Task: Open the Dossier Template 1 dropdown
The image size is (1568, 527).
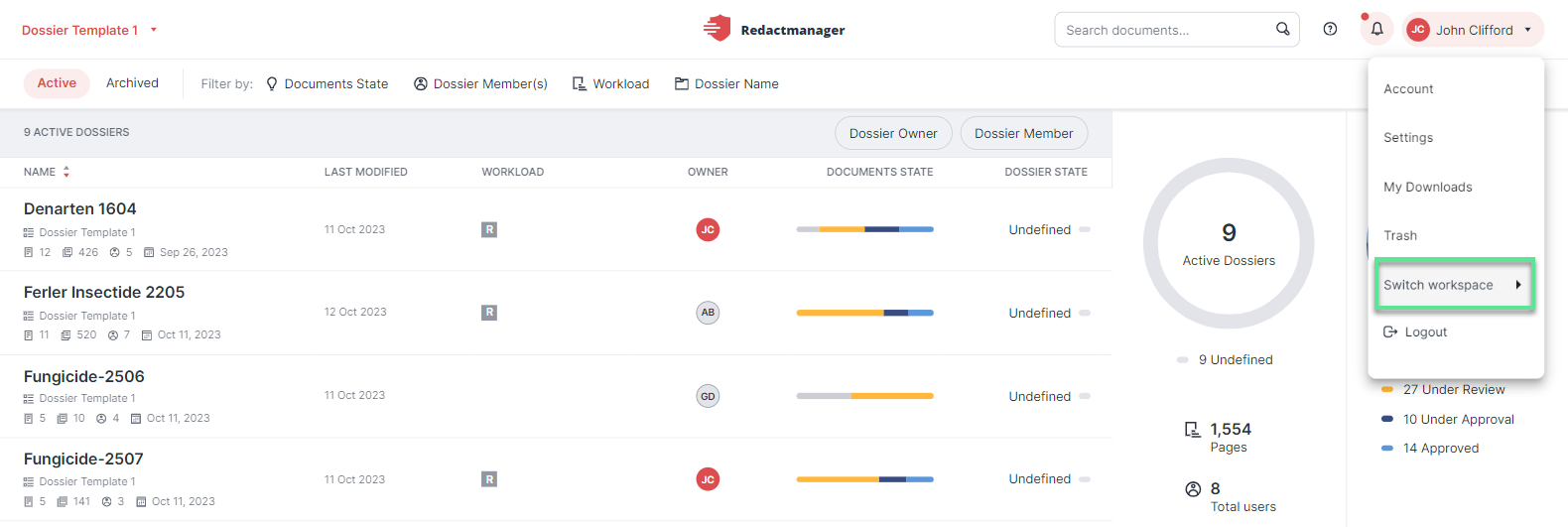Action: tap(89, 30)
